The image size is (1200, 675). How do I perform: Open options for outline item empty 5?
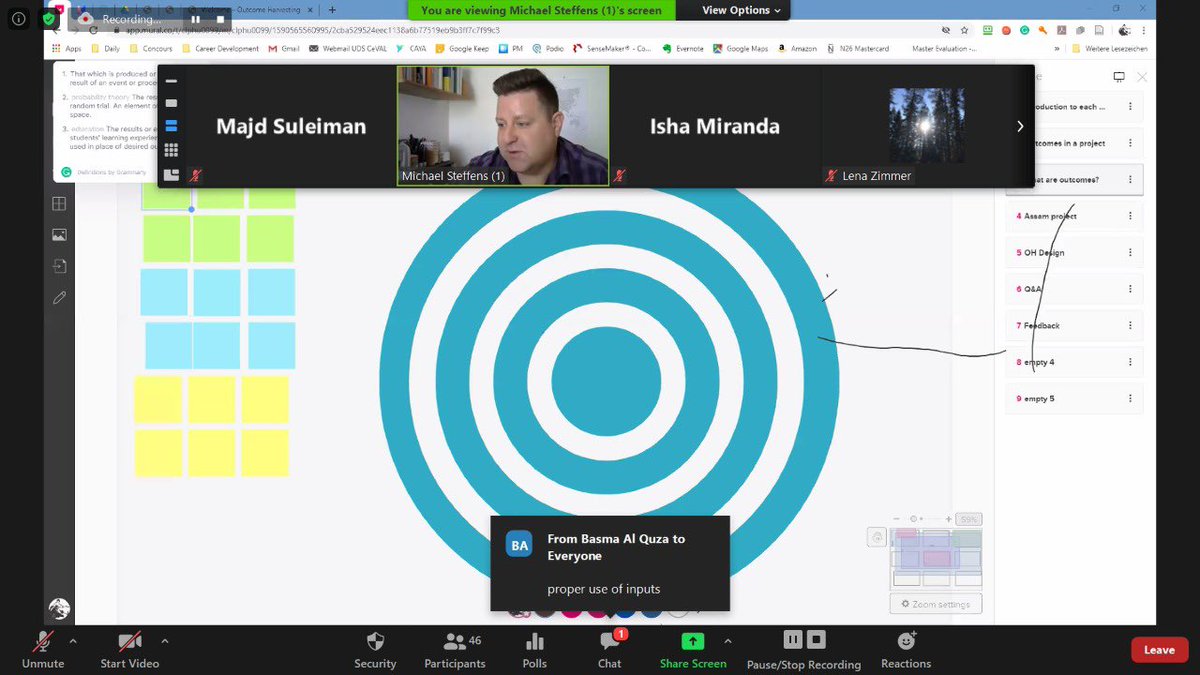1130,398
